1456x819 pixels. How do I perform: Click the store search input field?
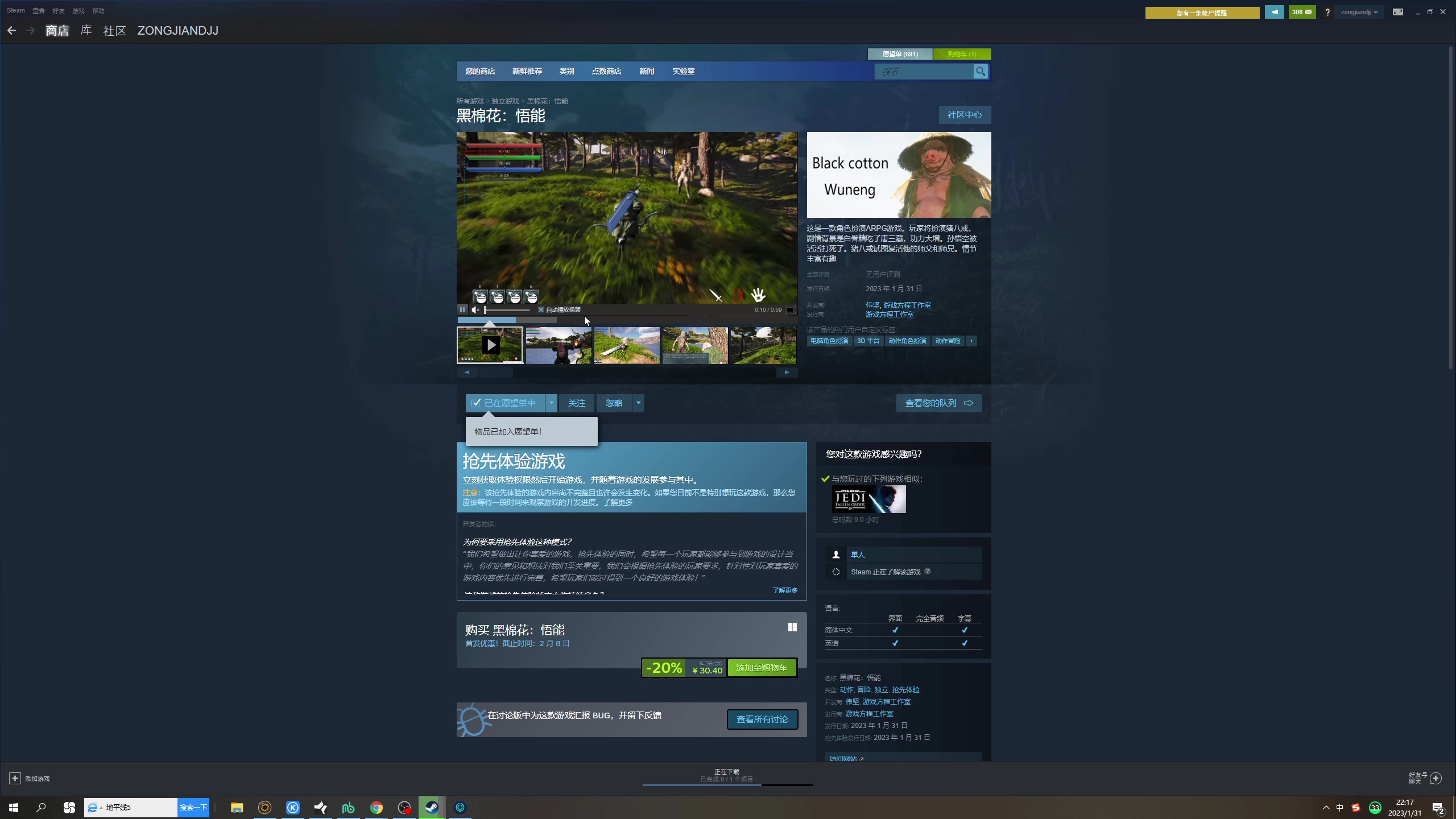[924, 71]
